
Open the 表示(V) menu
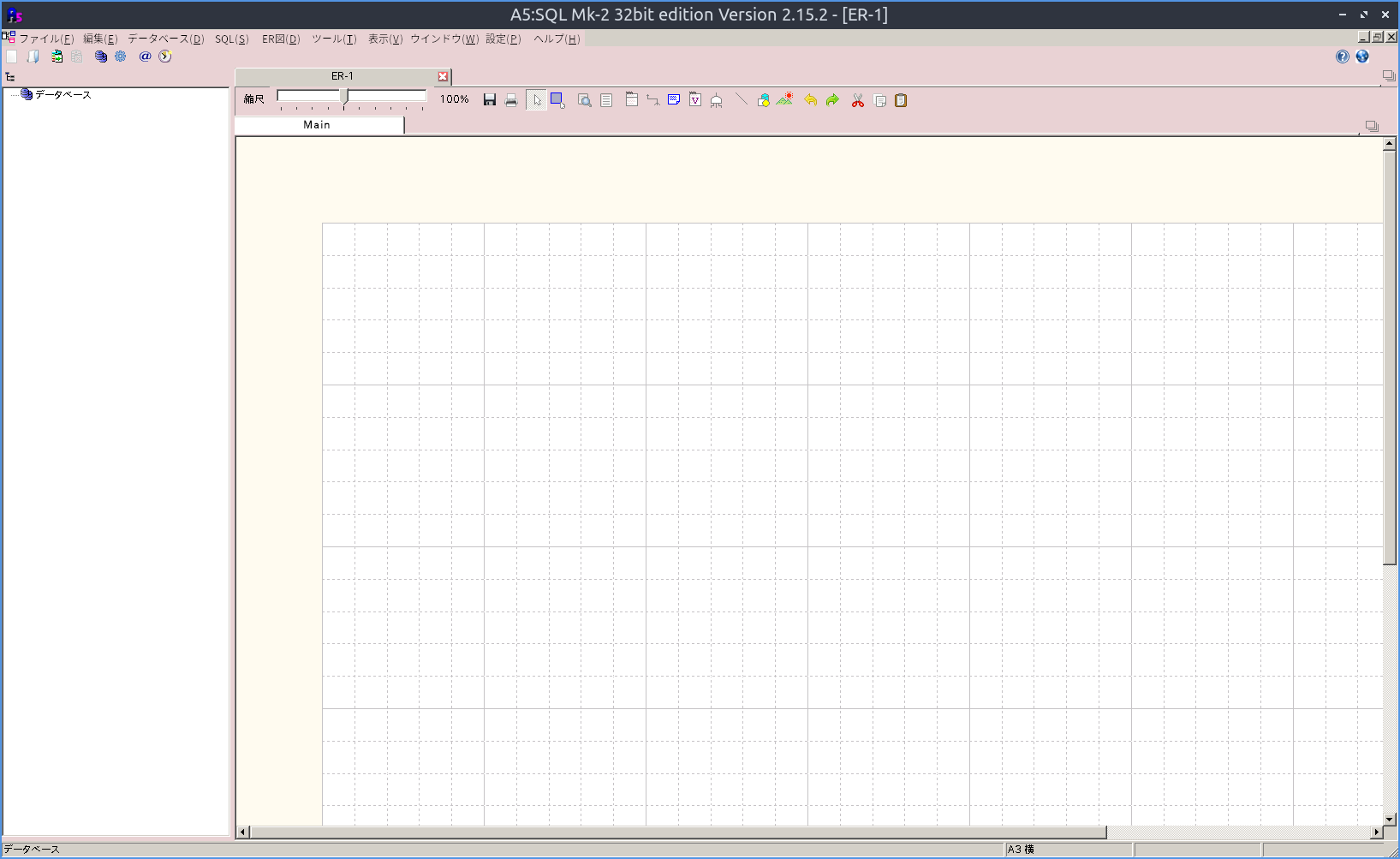click(385, 39)
